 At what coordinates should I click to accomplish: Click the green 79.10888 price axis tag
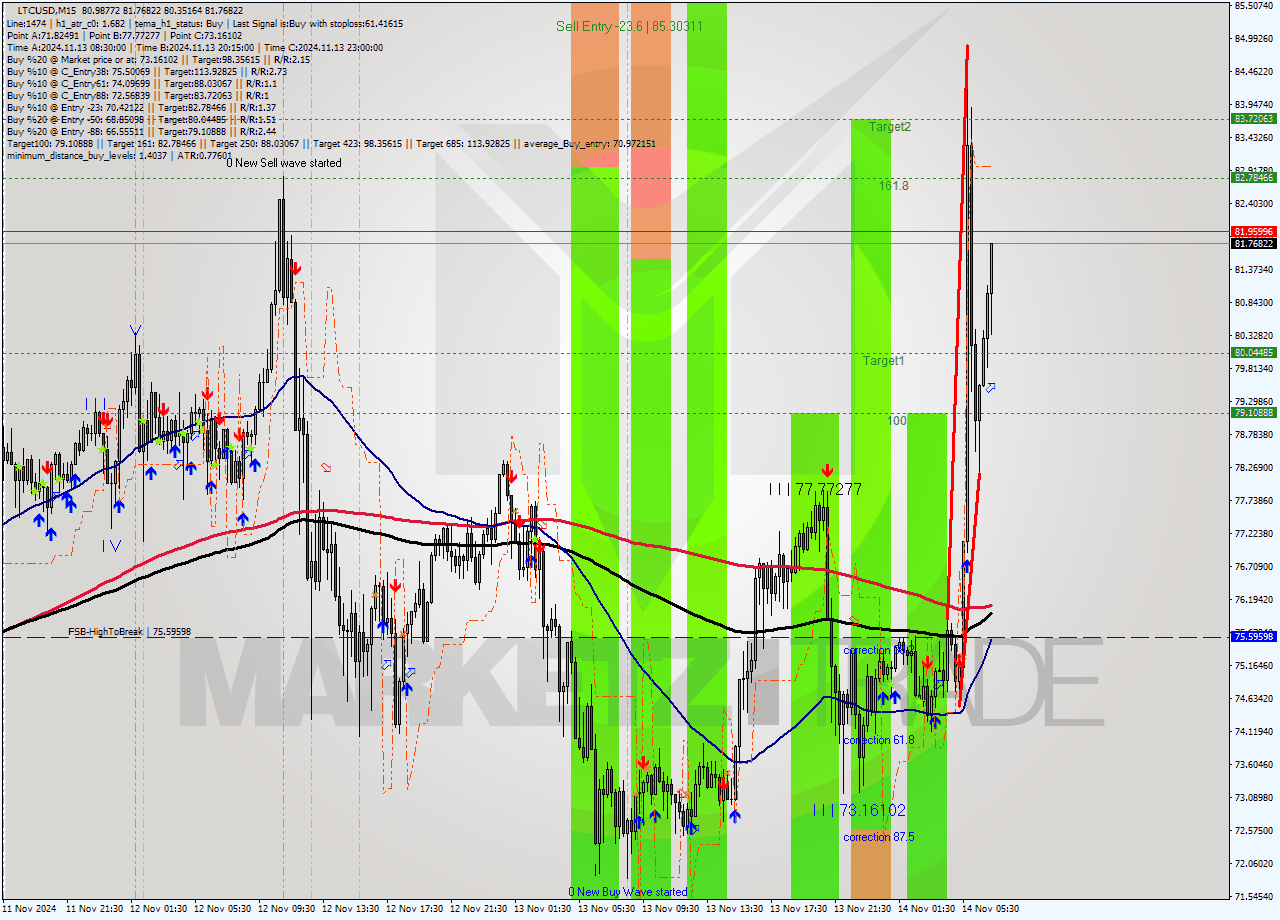tap(1253, 412)
